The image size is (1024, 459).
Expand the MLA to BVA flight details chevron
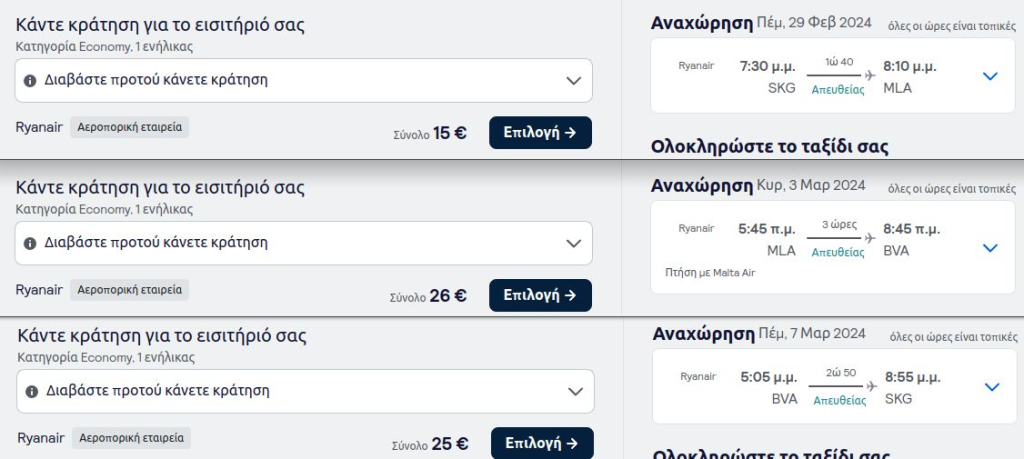pos(990,248)
